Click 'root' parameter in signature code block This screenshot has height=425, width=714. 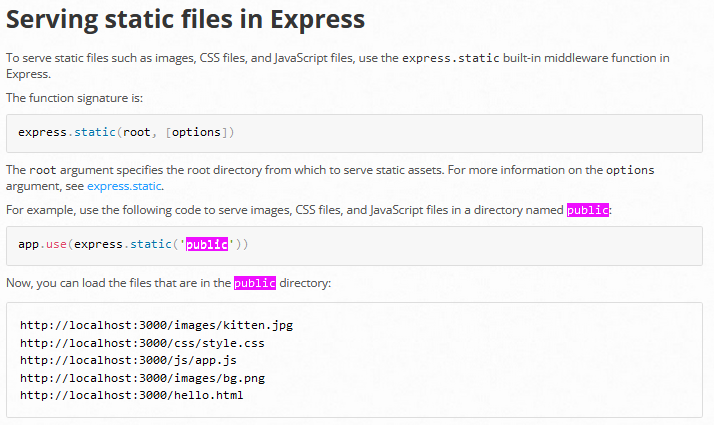[137, 132]
